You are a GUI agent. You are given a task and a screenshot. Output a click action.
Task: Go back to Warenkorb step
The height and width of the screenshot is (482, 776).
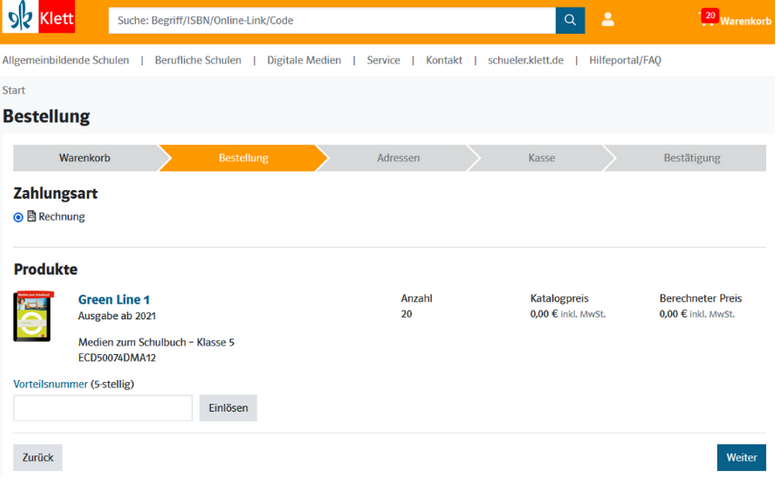84,158
